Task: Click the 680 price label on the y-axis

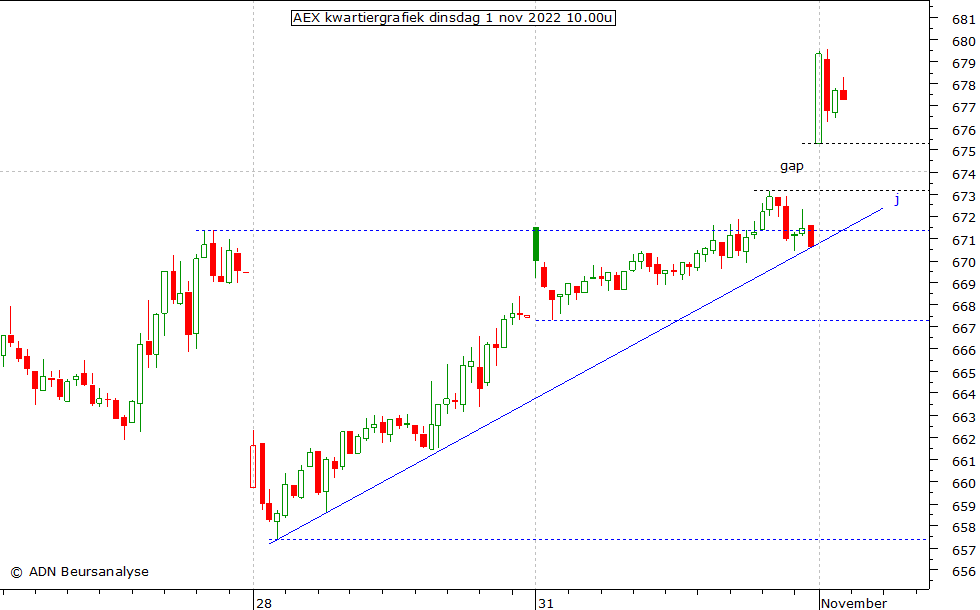Action: [963, 42]
